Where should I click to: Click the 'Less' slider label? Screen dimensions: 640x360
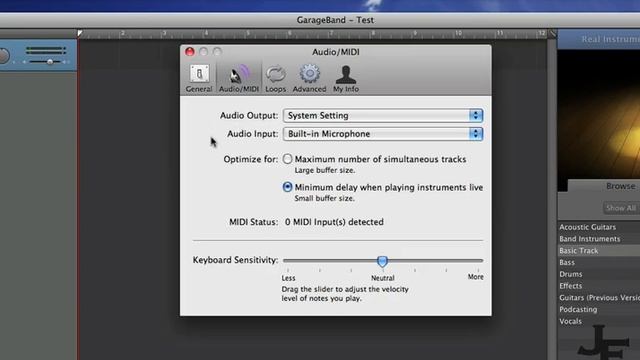pos(288,278)
